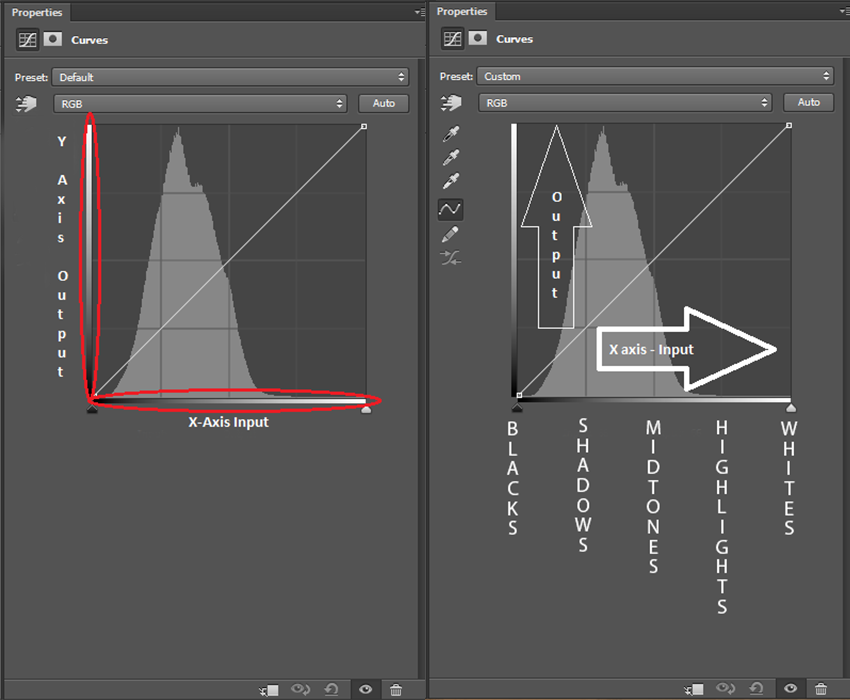Open the RGB channel dropdown in left panel
Image resolution: width=850 pixels, height=700 pixels.
coord(202,103)
